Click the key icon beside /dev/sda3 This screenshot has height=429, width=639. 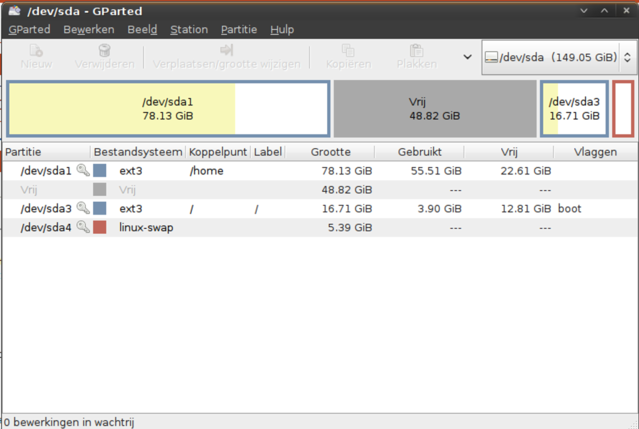[83, 209]
